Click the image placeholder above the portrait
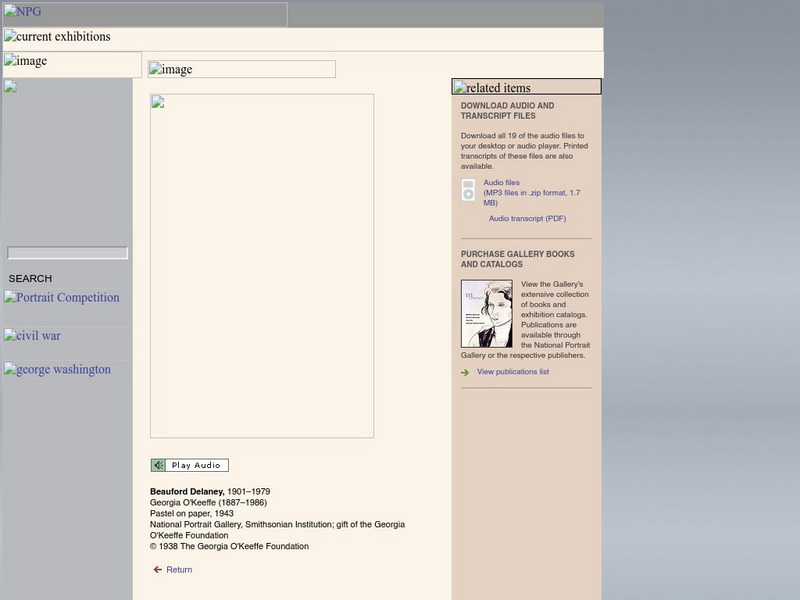 [242, 69]
